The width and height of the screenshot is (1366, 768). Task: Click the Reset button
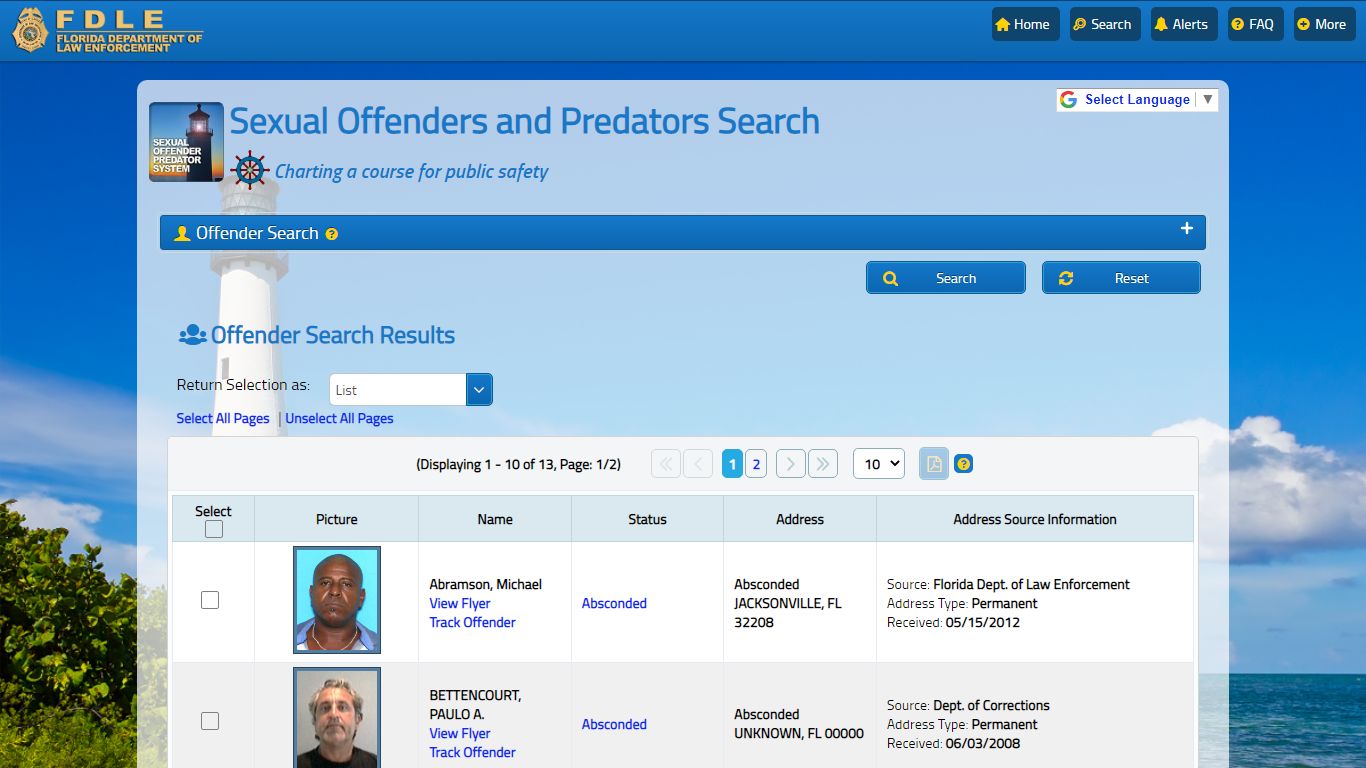1121,278
